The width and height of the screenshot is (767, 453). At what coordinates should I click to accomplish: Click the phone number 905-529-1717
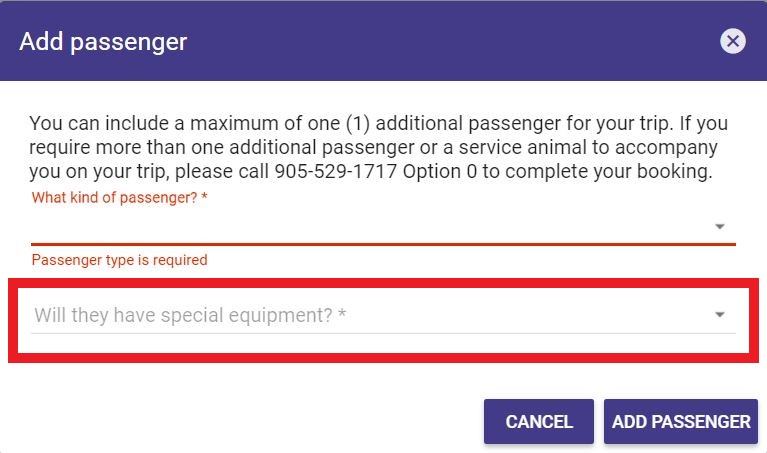coord(335,172)
